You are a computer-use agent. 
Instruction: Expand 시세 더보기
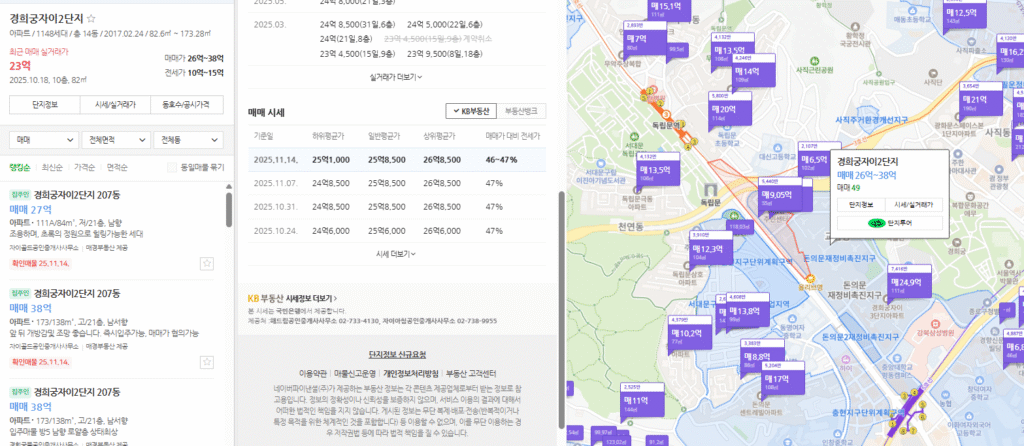tap(396, 253)
